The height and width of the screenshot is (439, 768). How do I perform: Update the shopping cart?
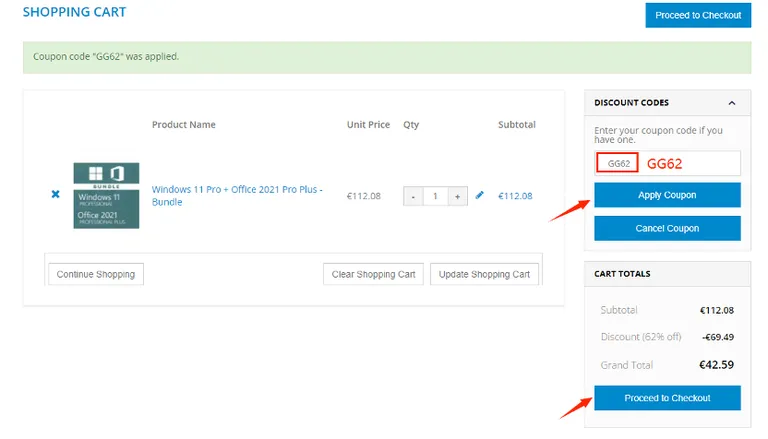[484, 274]
